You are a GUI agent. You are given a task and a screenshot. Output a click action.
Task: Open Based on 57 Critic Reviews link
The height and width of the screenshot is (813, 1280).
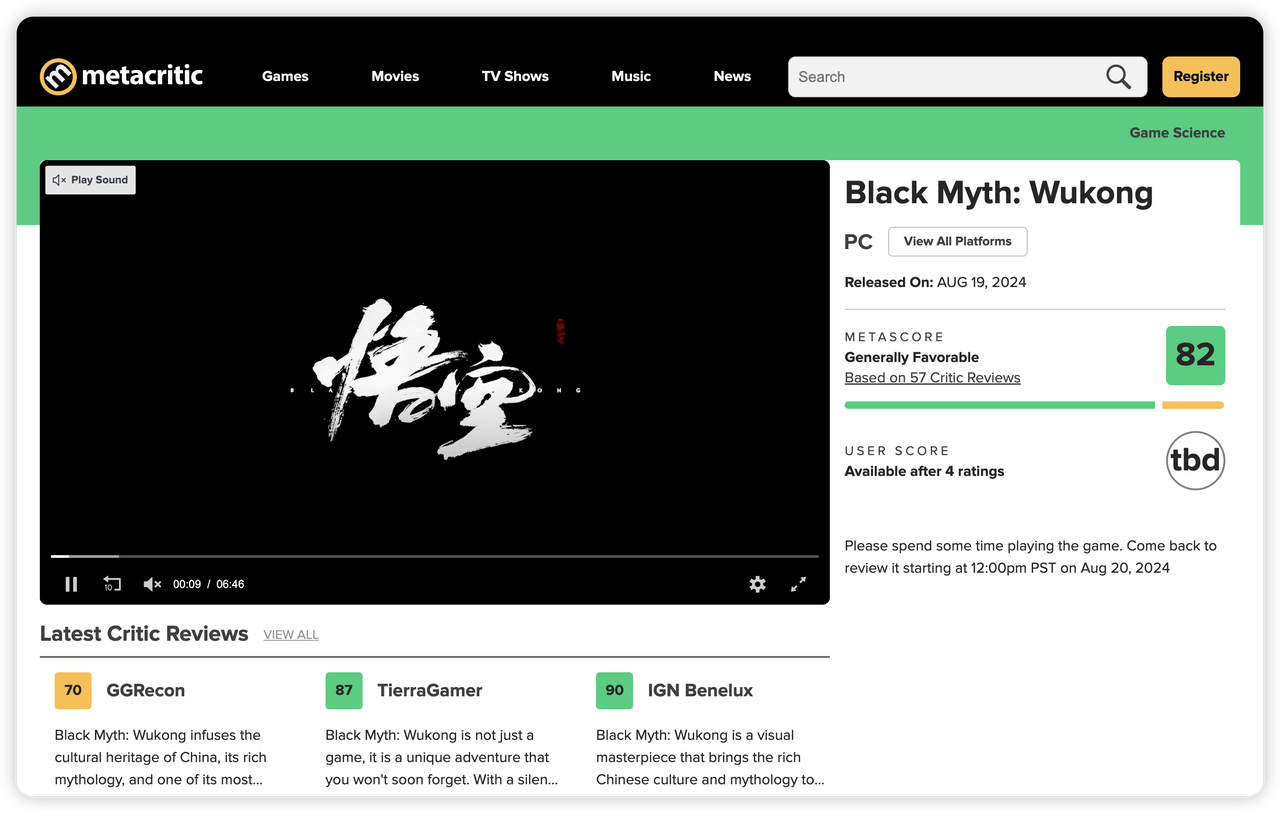coord(932,378)
